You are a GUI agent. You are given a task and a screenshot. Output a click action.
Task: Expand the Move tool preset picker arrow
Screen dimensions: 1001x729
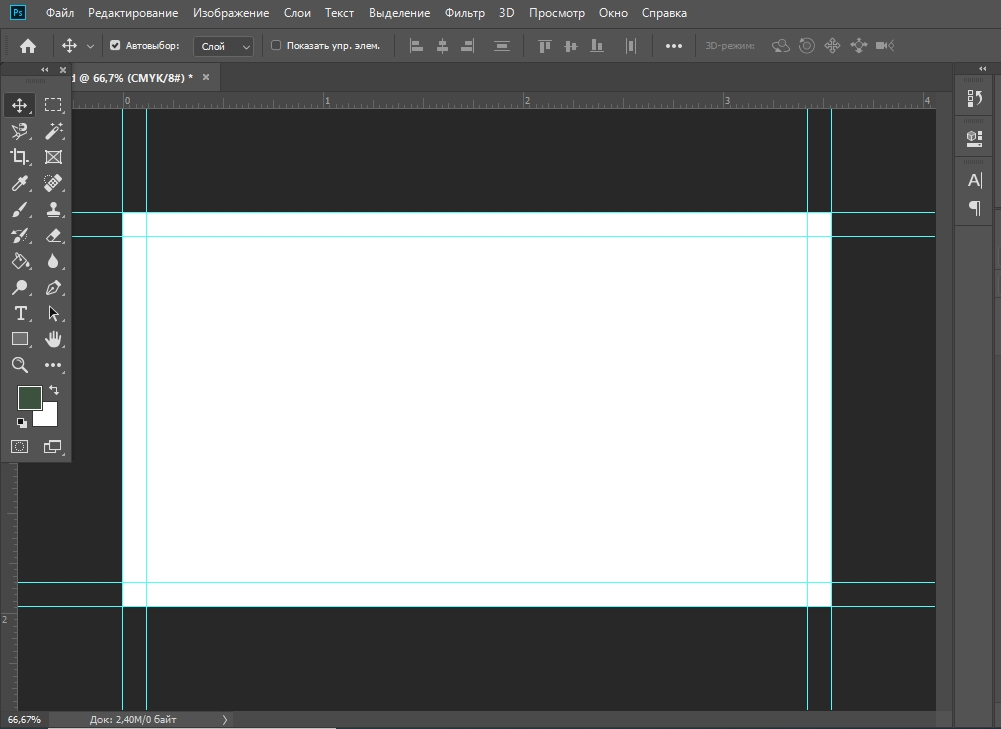91,46
